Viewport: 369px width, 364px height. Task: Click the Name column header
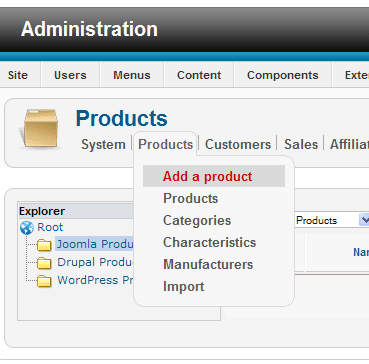pyautogui.click(x=361, y=252)
